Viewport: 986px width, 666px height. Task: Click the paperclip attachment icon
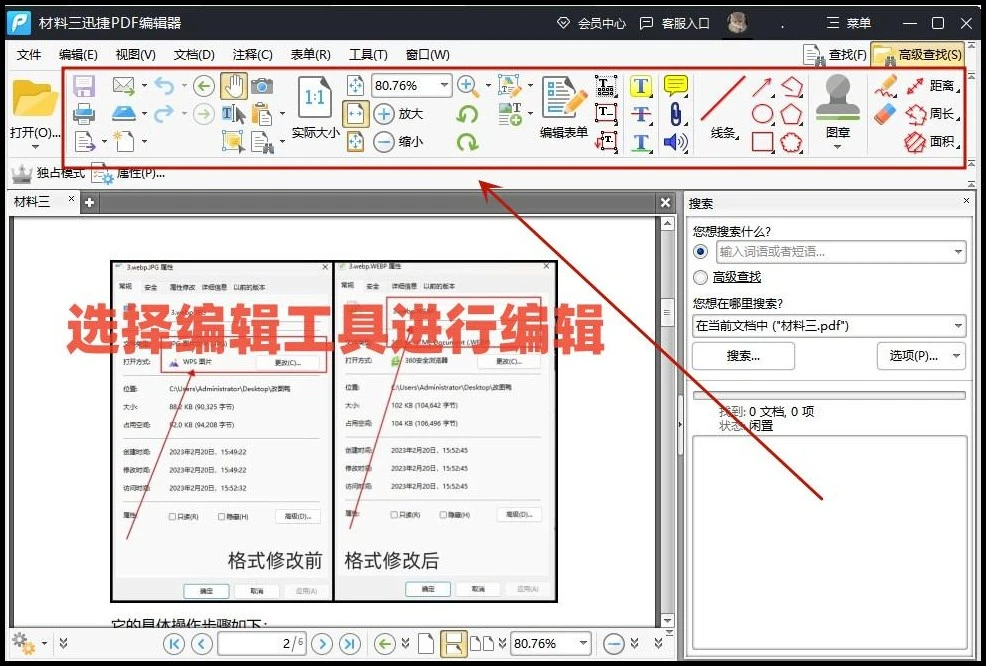click(676, 114)
